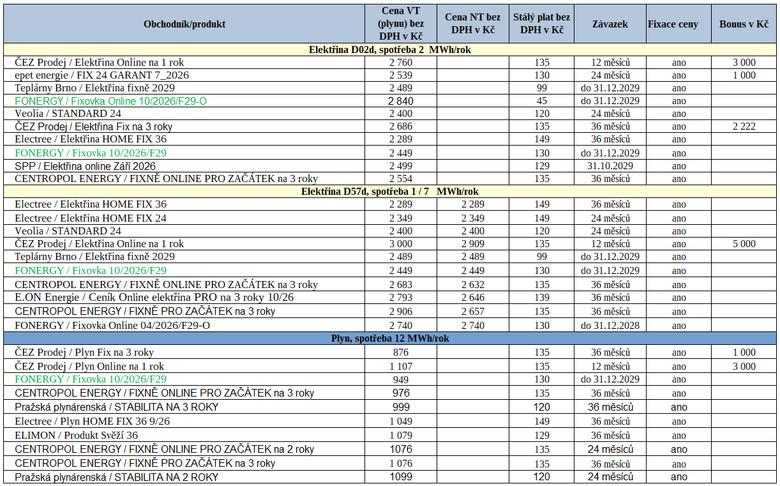Select the E.ON Energie Ceník Online row
The width and height of the screenshot is (780, 486).
pos(390,297)
